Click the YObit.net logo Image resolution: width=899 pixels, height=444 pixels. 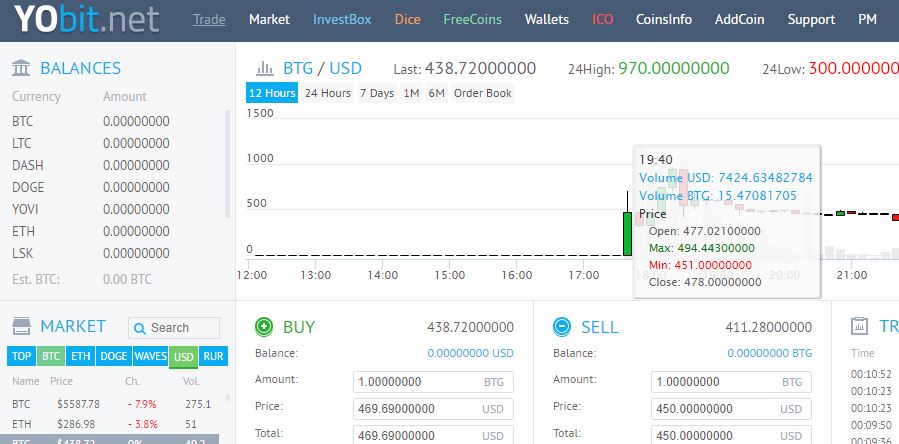86,19
